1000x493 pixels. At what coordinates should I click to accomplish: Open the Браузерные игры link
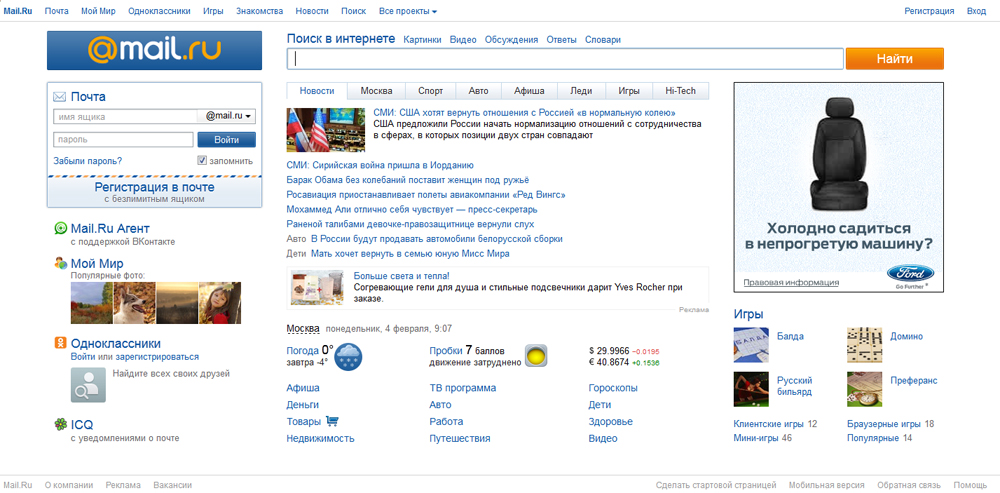pos(883,423)
